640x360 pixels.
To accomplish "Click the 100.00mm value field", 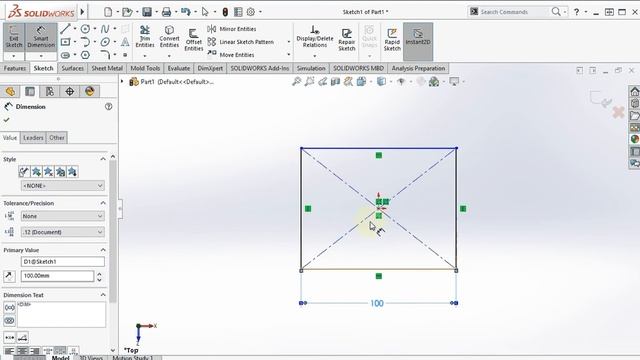I will click(57, 276).
